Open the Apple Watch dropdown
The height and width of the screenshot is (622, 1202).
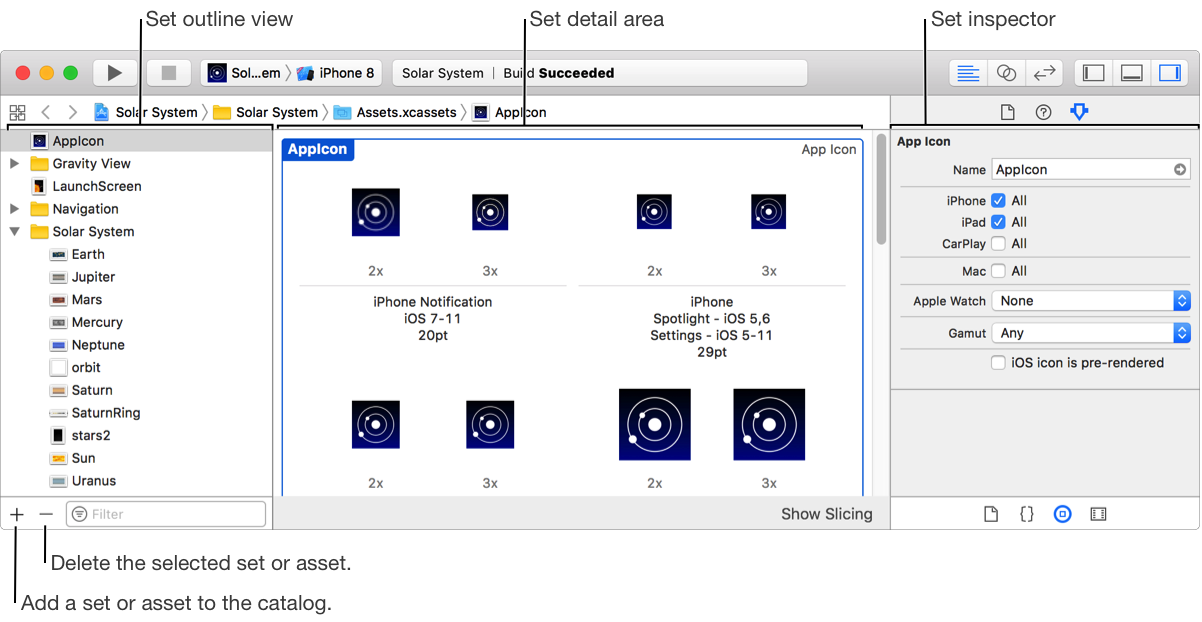click(x=1091, y=301)
